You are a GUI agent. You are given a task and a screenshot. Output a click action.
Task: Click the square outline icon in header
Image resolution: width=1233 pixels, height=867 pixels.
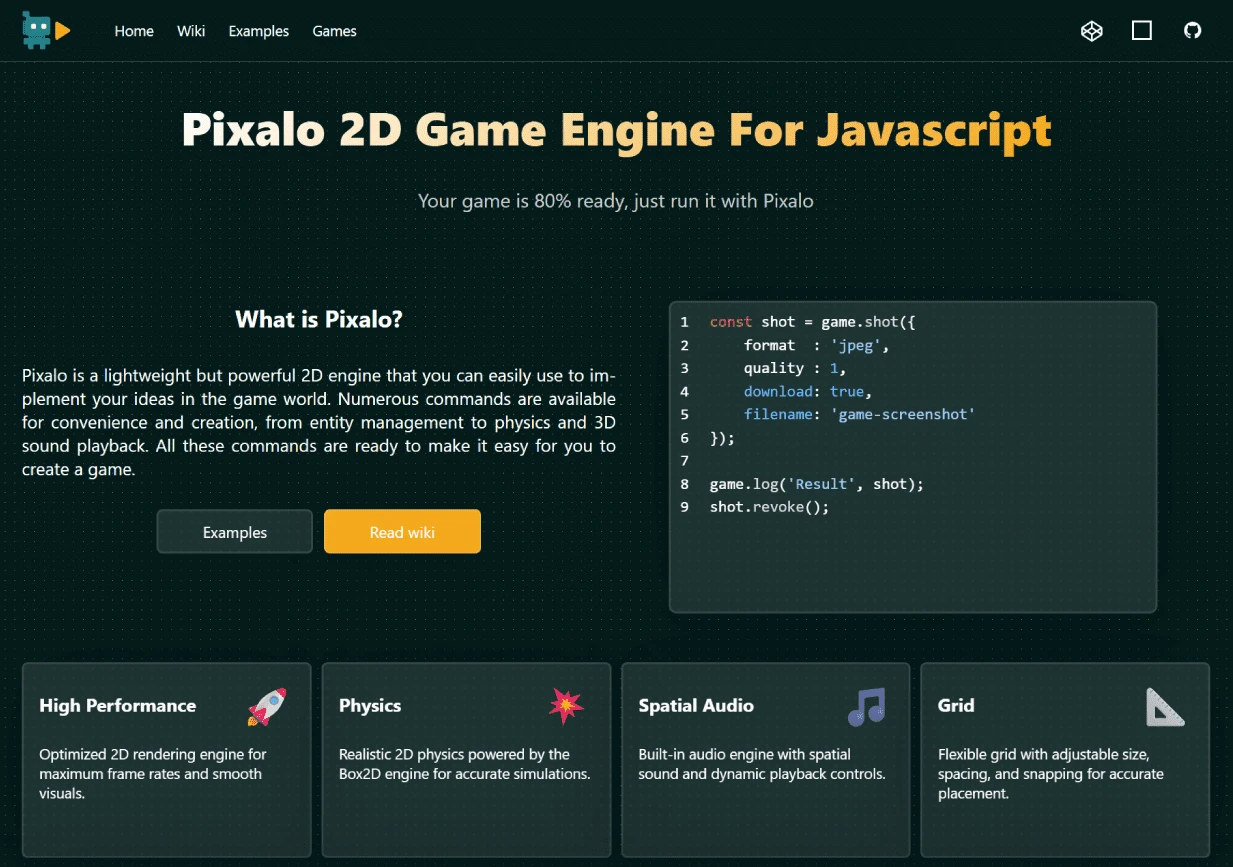click(x=1141, y=31)
